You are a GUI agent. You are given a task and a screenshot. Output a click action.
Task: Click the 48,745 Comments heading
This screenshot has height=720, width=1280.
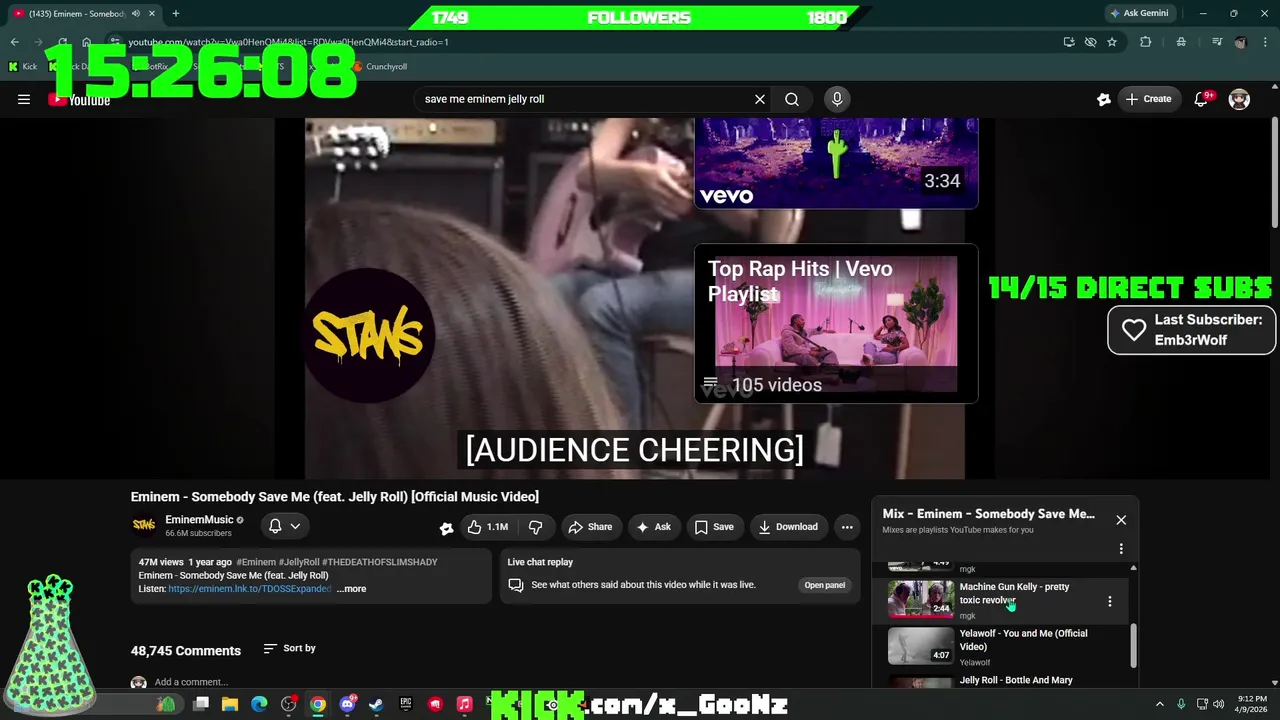pos(186,651)
